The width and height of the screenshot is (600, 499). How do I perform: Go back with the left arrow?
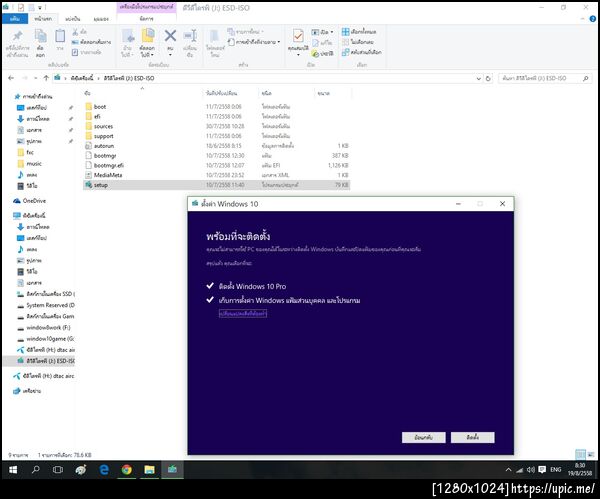tap(11, 78)
